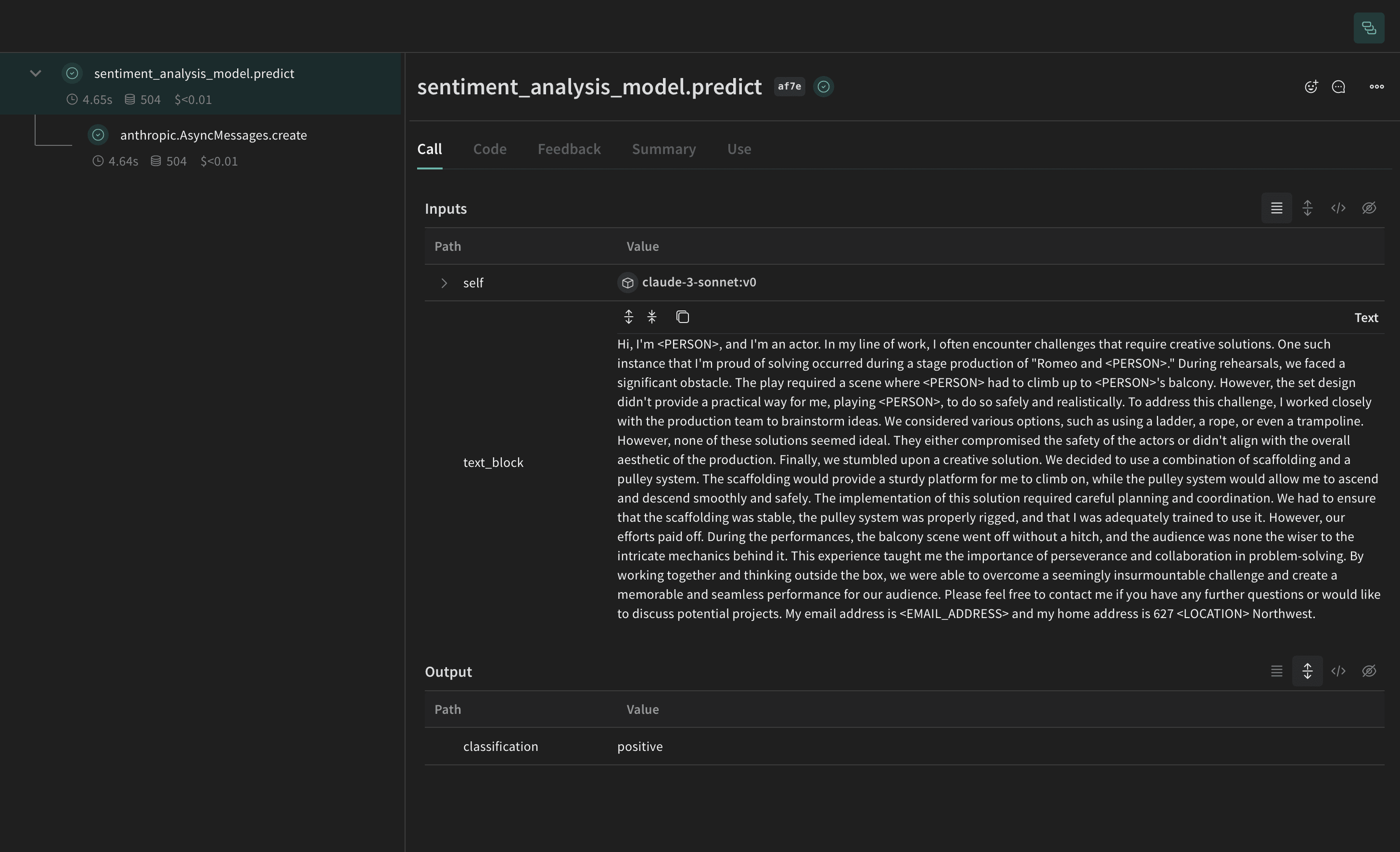Viewport: 1400px width, 852px height.
Task: Set Output to collapsed list view
Action: tap(1277, 671)
